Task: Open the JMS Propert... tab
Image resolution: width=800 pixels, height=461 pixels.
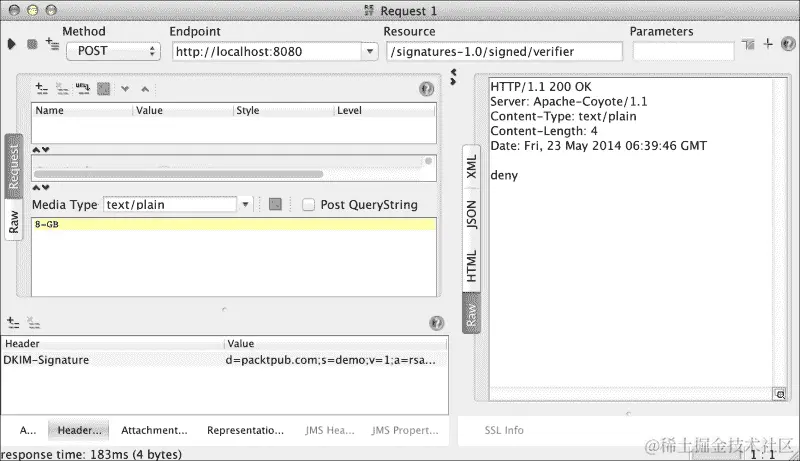Action: (405, 430)
